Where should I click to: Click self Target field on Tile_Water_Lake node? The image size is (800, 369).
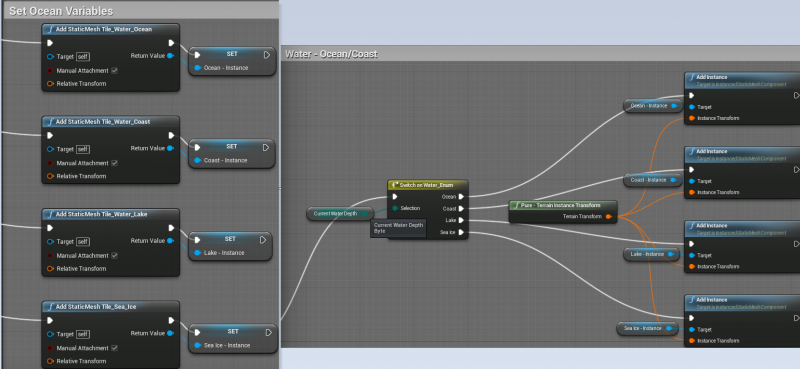pyautogui.click(x=83, y=242)
